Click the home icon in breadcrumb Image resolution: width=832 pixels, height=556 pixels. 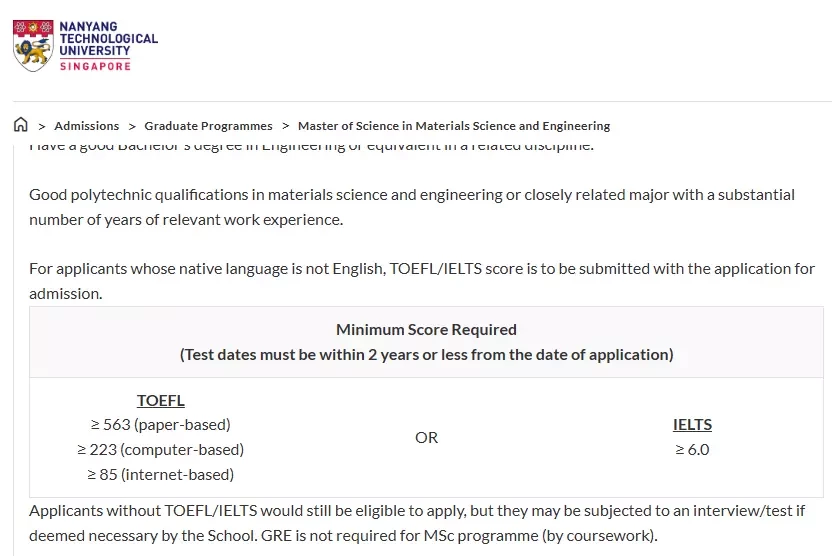21,125
